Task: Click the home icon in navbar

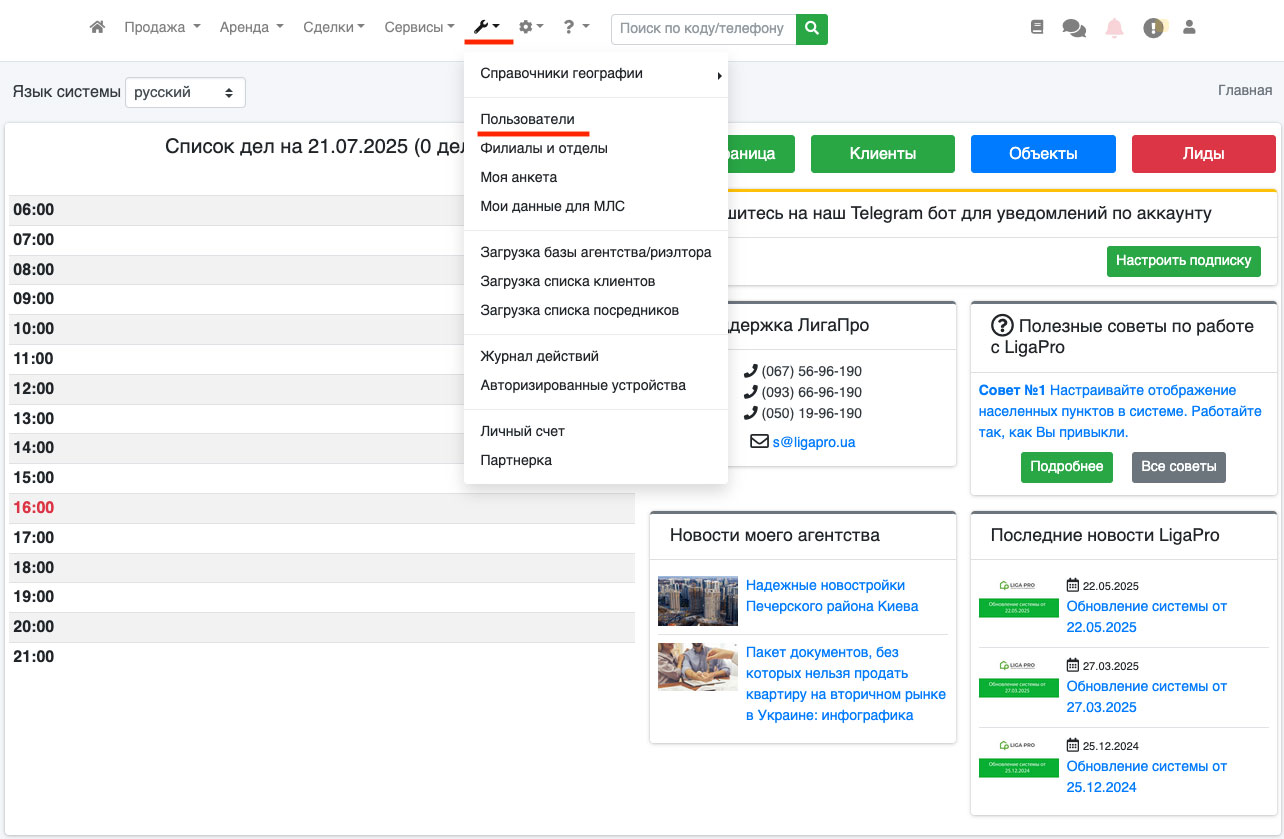Action: [97, 28]
